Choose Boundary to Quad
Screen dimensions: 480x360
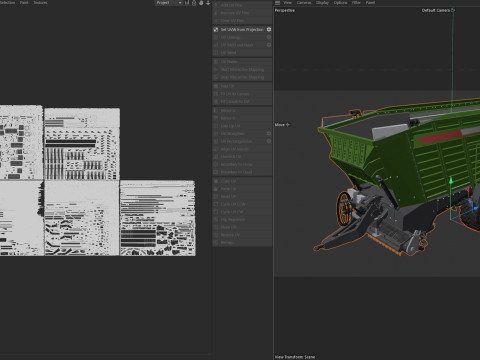pos(242,172)
